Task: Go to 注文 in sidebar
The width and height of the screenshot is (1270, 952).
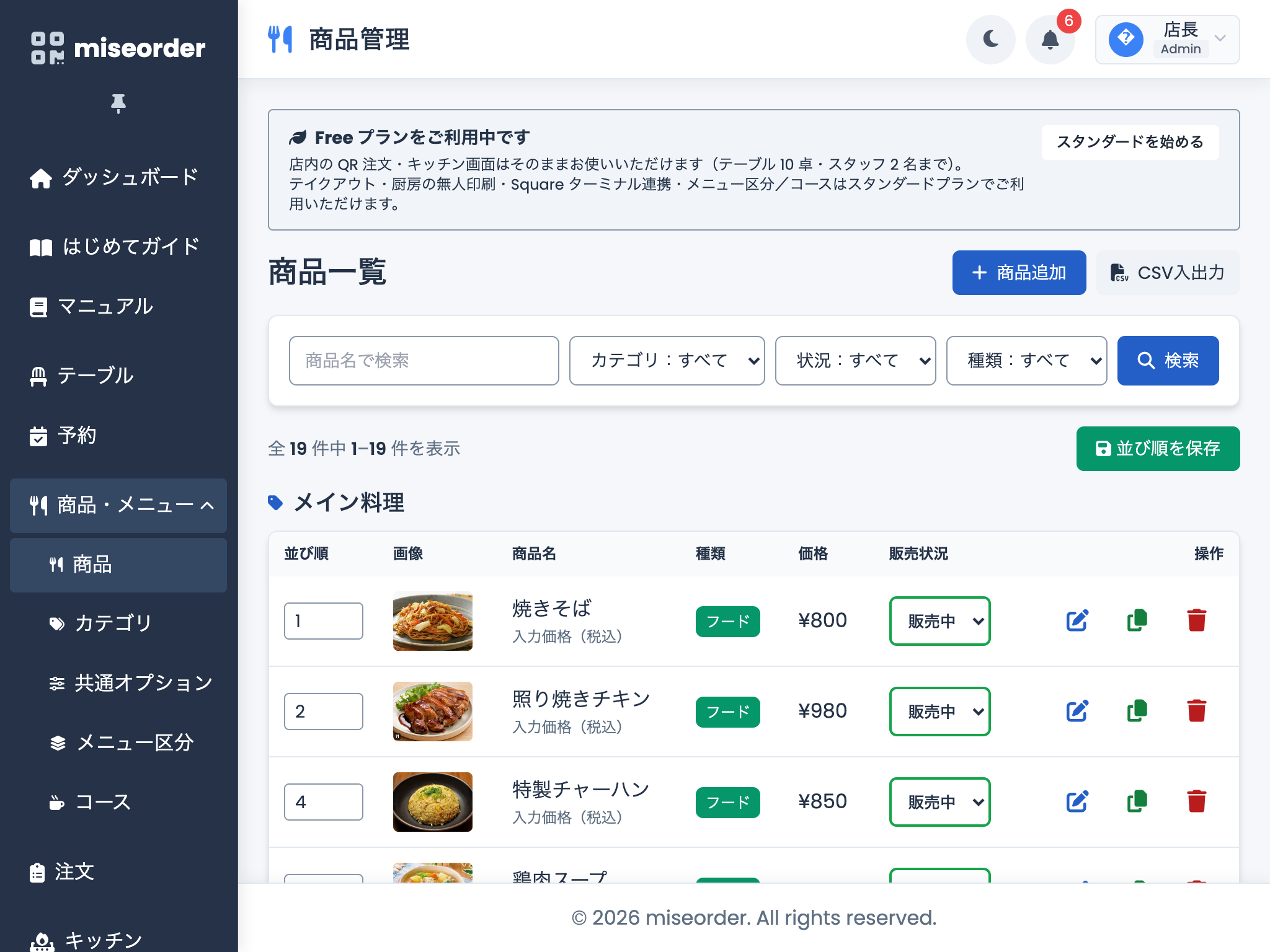Action: click(x=118, y=872)
